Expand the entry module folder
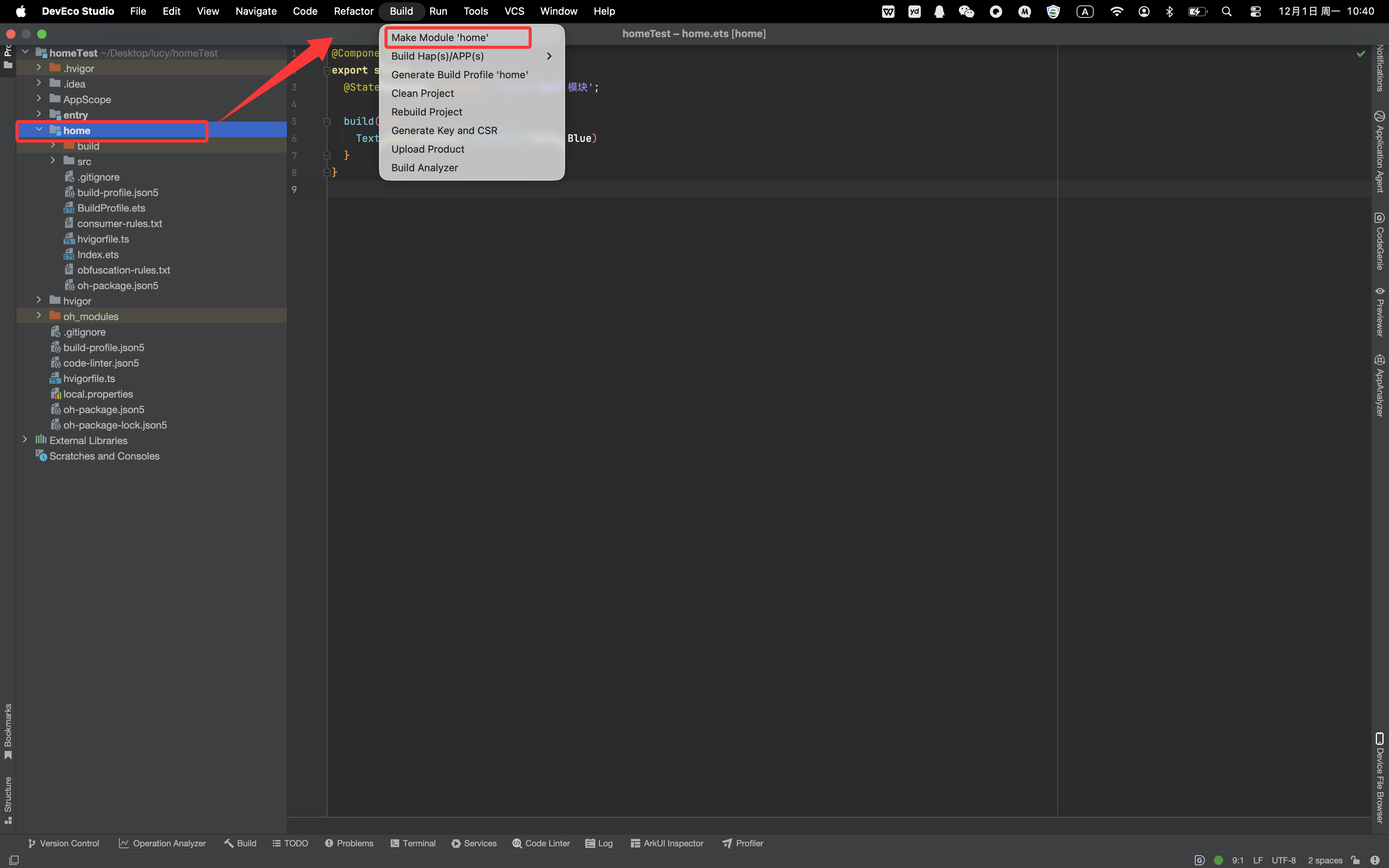Screen dimensions: 1389x868 (x=38, y=114)
